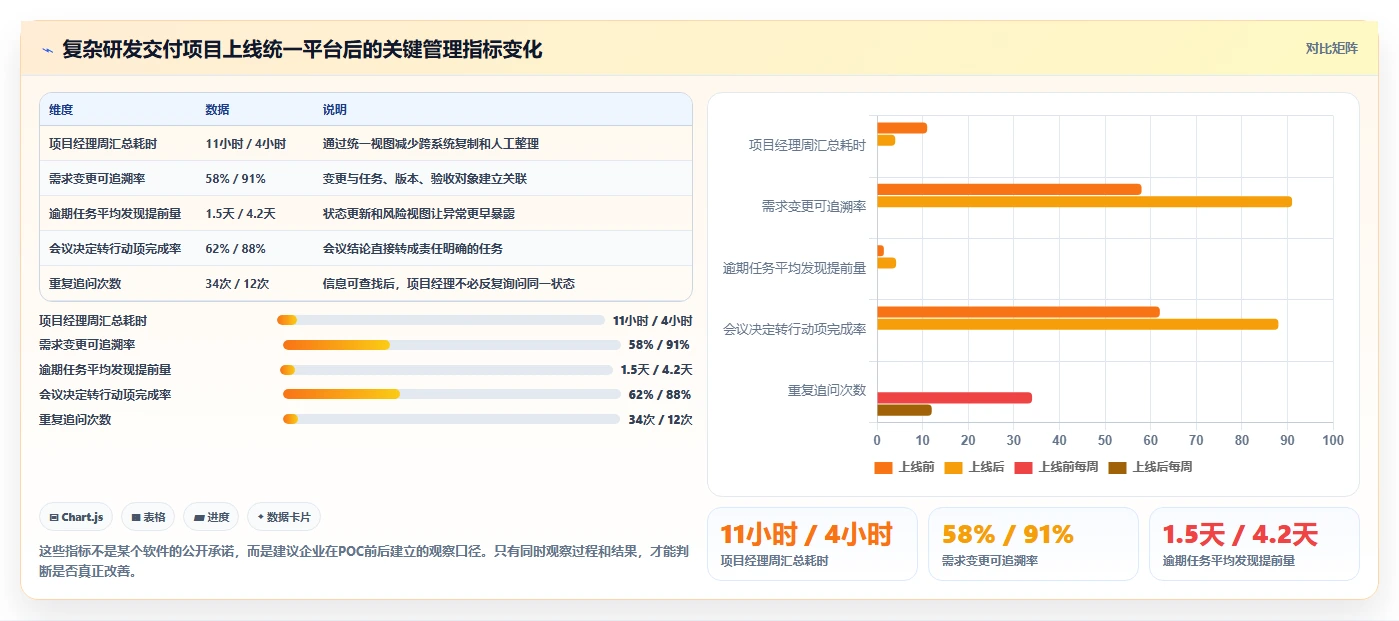The height and width of the screenshot is (621, 1399).
Task: Click the 进度 tag icon
Action: tap(200, 517)
